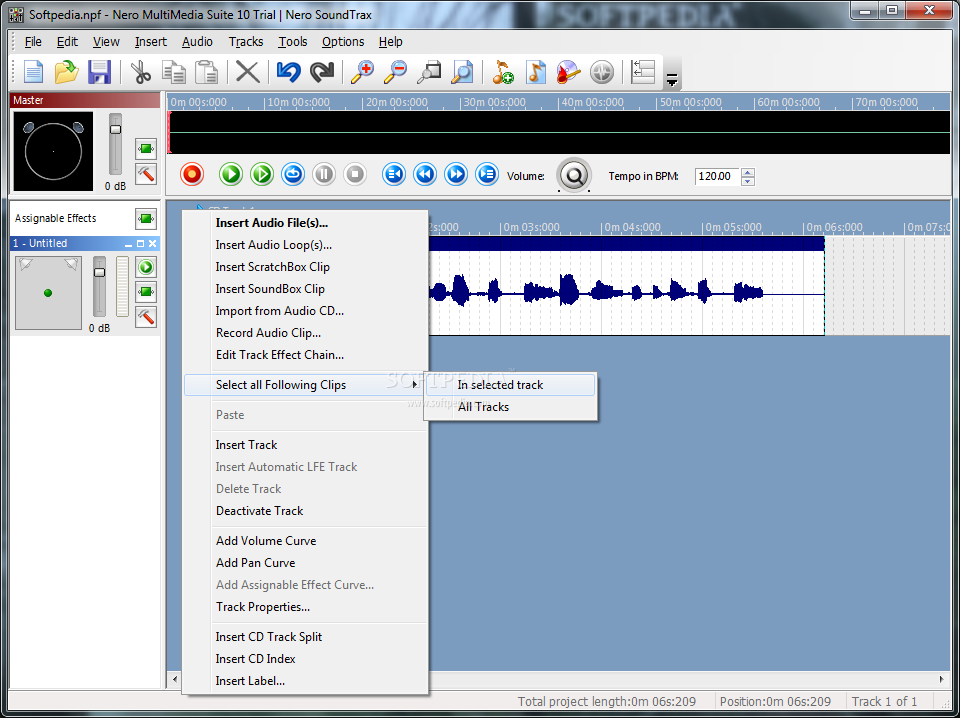This screenshot has width=960, height=718.
Task: Expand Select all Following Clips submenu
Action: click(x=304, y=385)
